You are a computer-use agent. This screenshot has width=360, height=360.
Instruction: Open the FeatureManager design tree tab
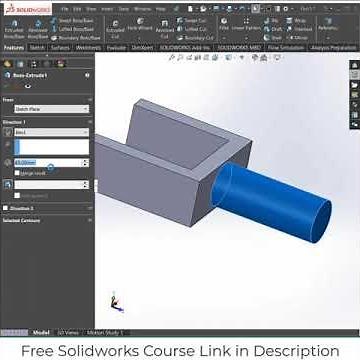click(x=7, y=64)
